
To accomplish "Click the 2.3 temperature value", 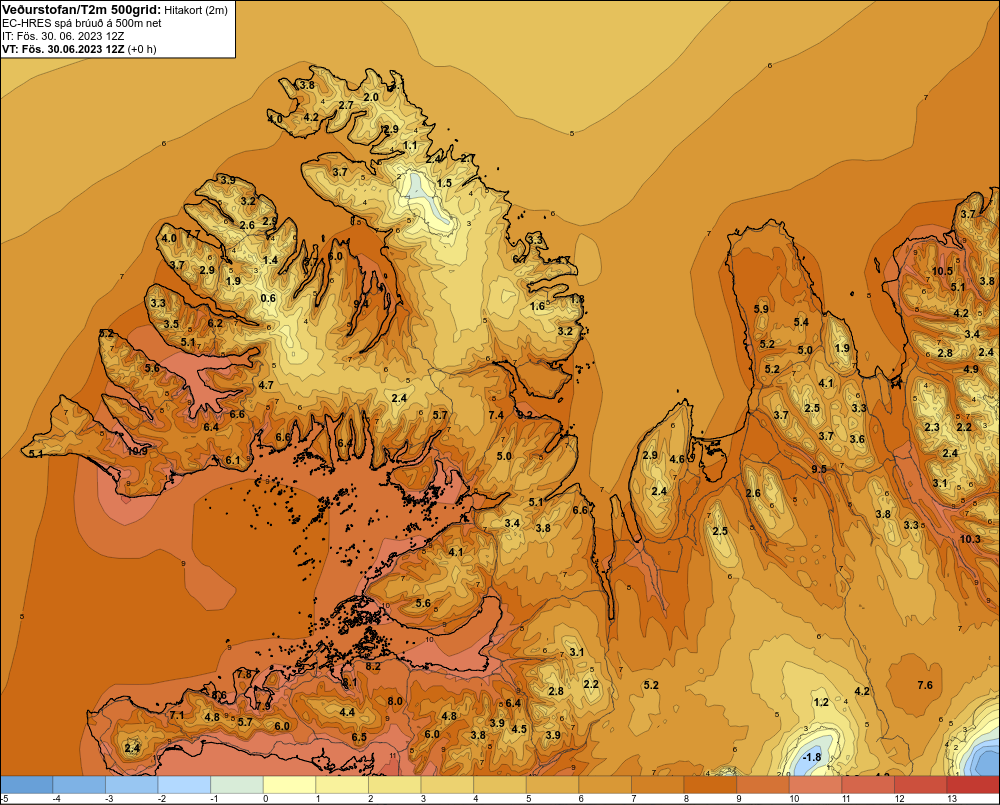I will tap(932, 427).
